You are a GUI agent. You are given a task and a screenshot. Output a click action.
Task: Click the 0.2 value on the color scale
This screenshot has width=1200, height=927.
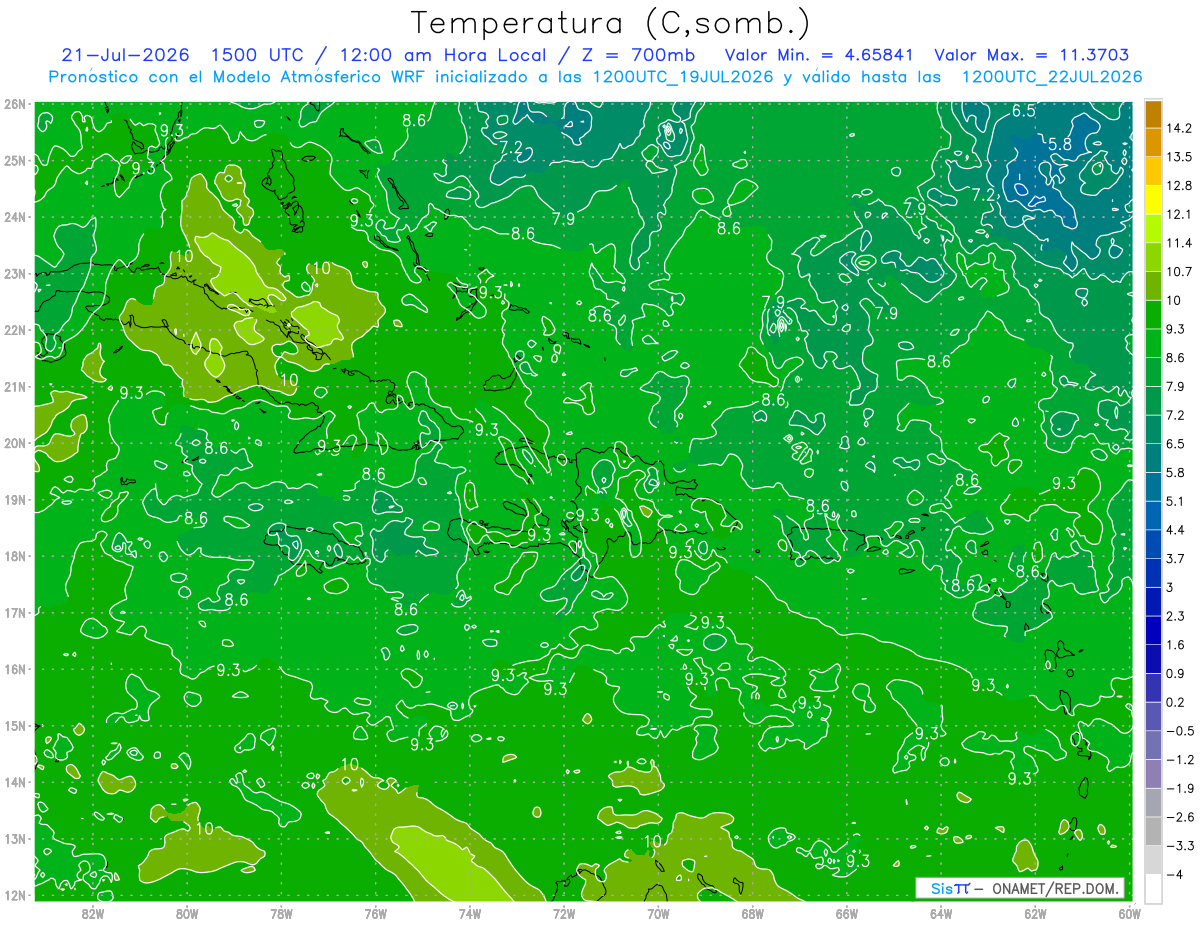tap(1176, 702)
